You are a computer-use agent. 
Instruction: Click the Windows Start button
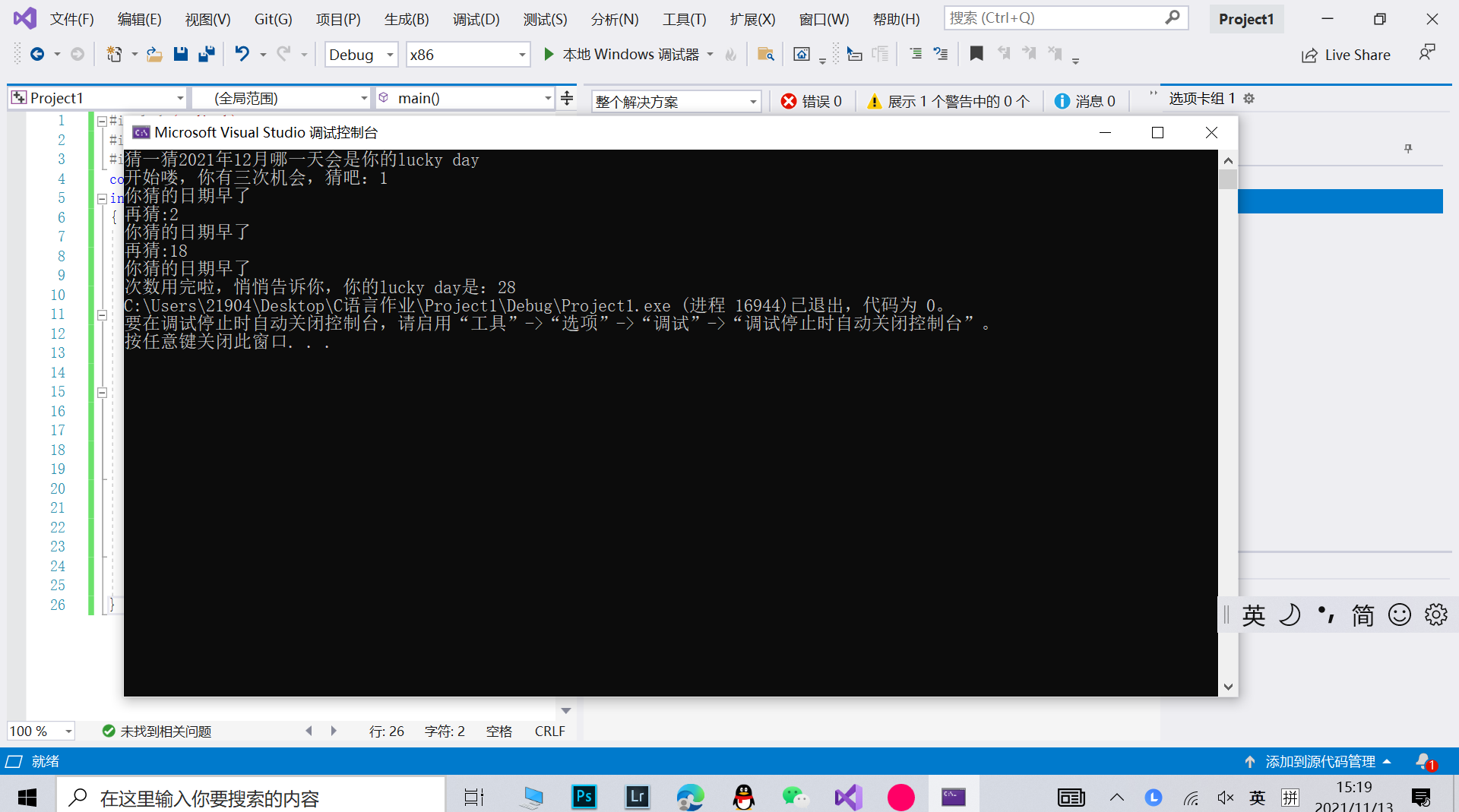tap(27, 797)
